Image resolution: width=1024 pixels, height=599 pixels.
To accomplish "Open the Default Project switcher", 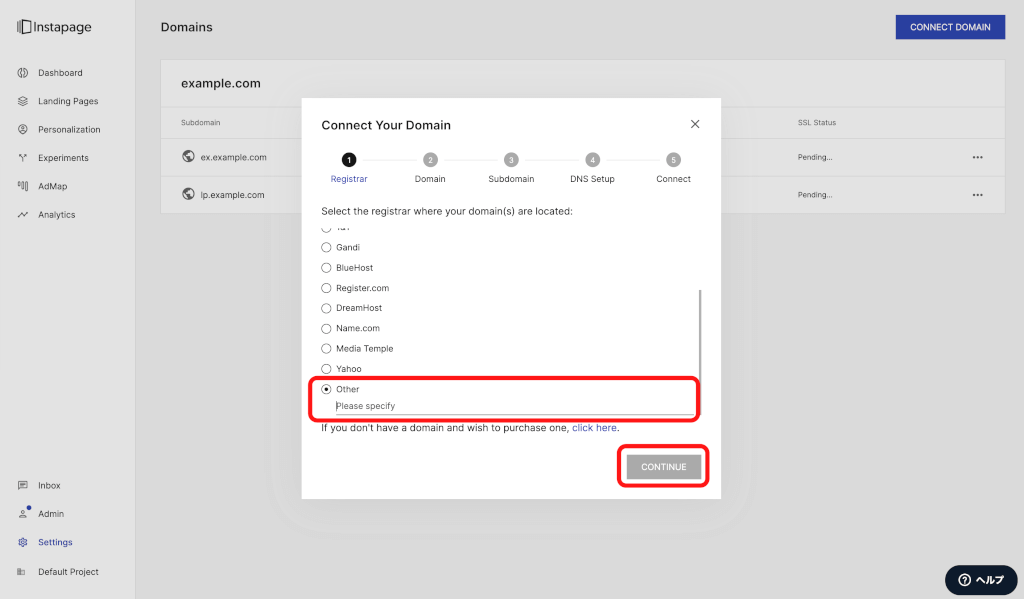I will [x=67, y=572].
